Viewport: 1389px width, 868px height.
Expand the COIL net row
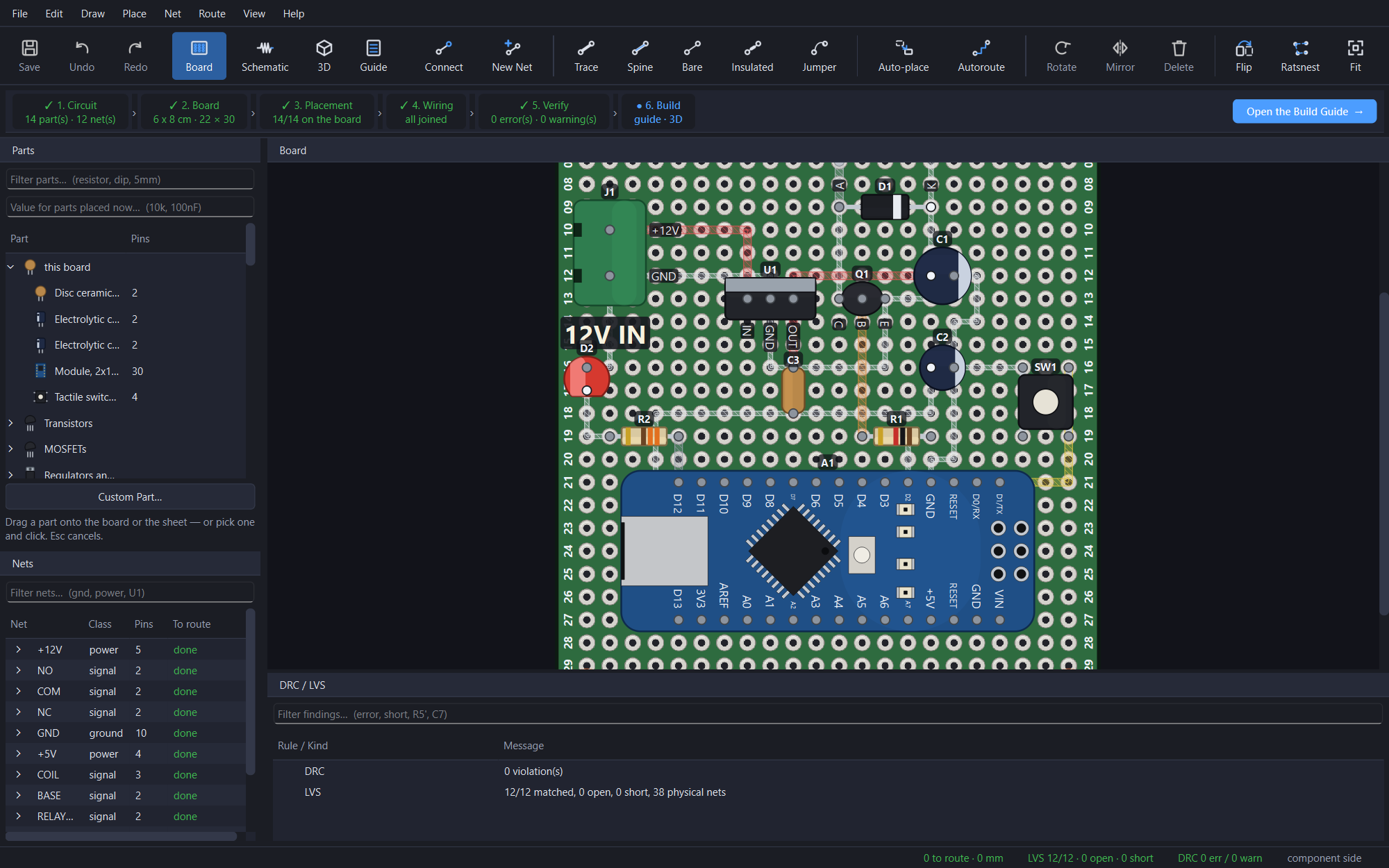(19, 774)
